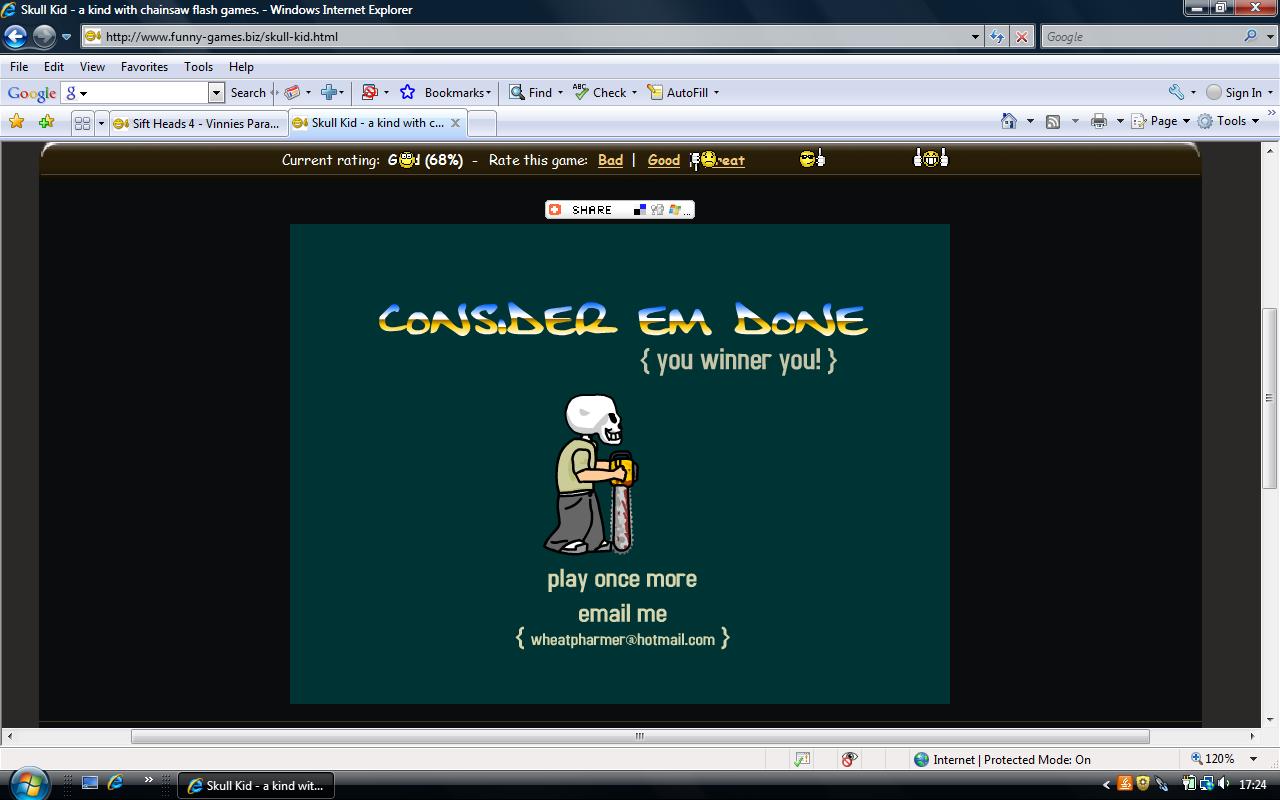Click play once more
The image size is (1280, 800).
[x=621, y=578]
